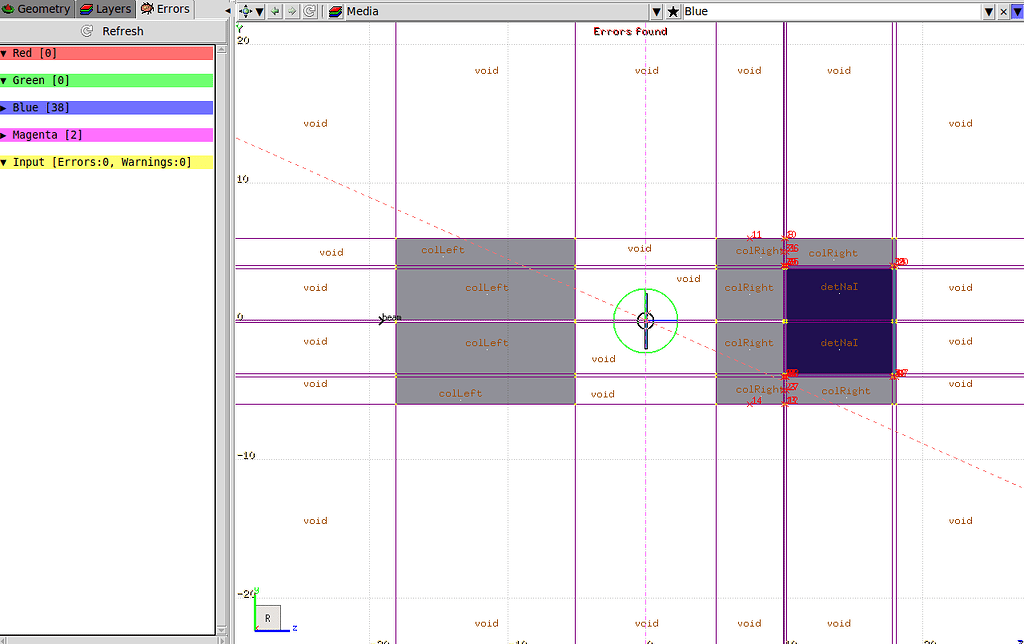Select the pan tool on the viewer toolbar
1024x644 pixels.
[246, 11]
